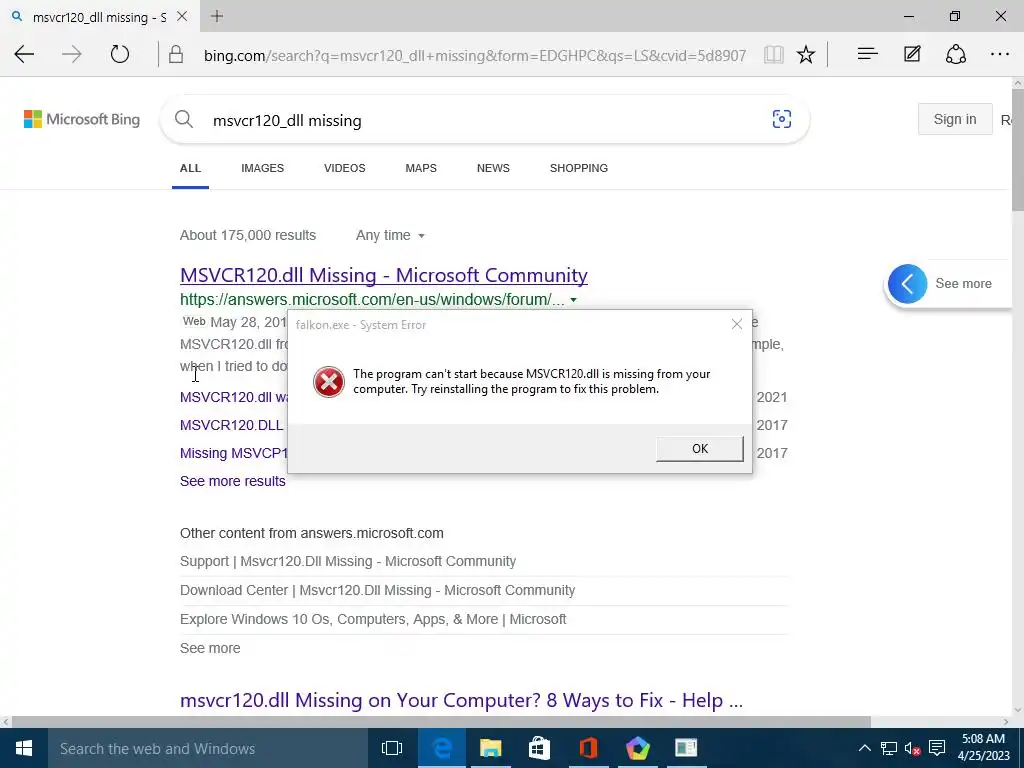
Task: Click the window app icon on taskbar
Action: click(686, 748)
